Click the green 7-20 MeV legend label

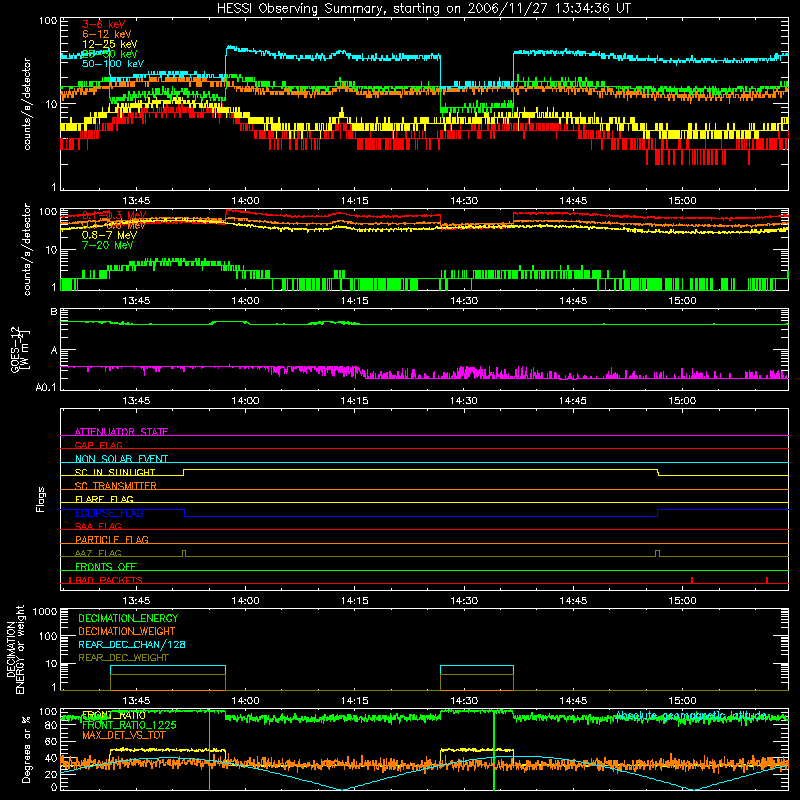[x=108, y=245]
